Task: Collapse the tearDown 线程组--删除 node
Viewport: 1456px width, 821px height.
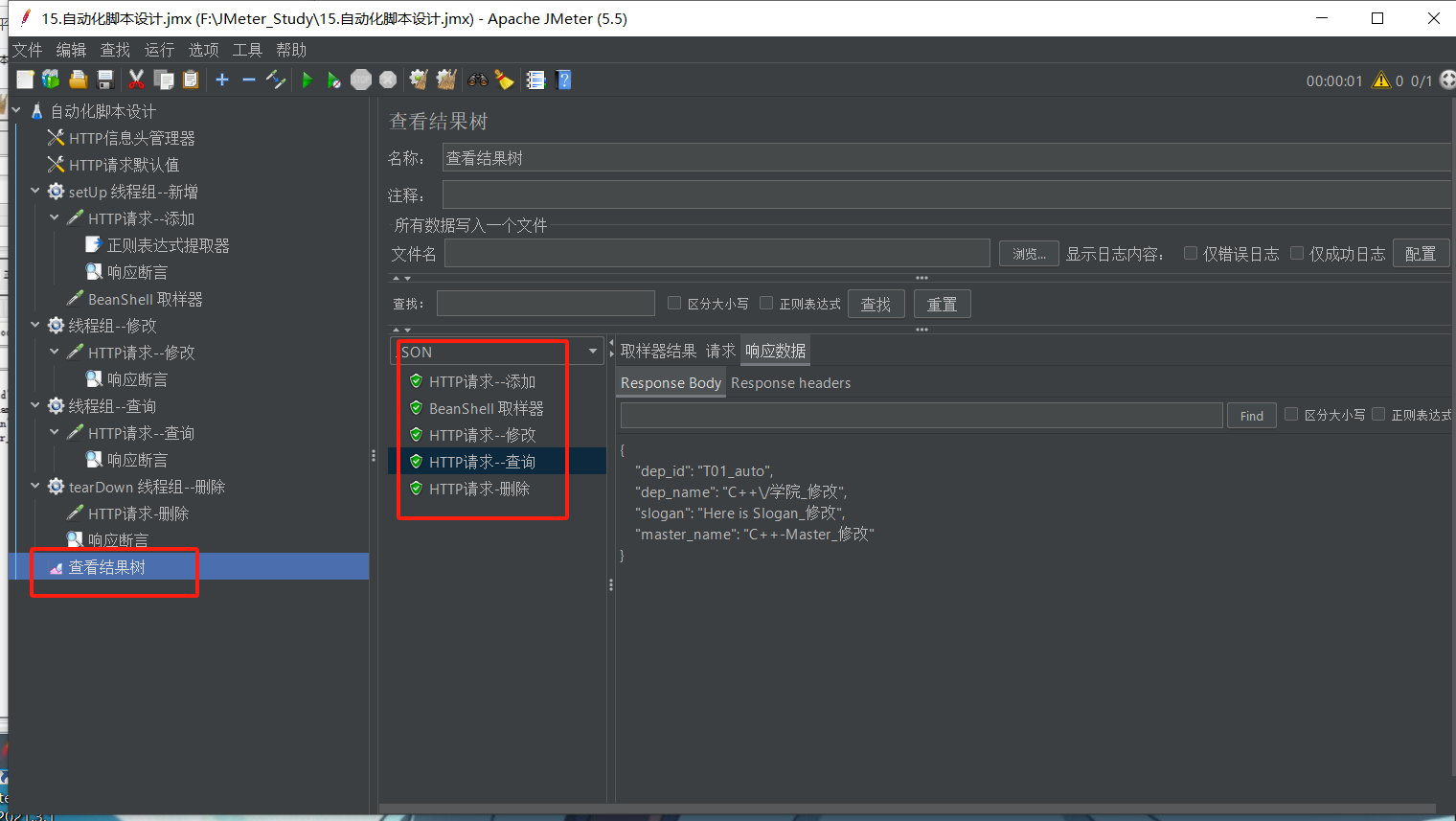Action: [x=35, y=487]
